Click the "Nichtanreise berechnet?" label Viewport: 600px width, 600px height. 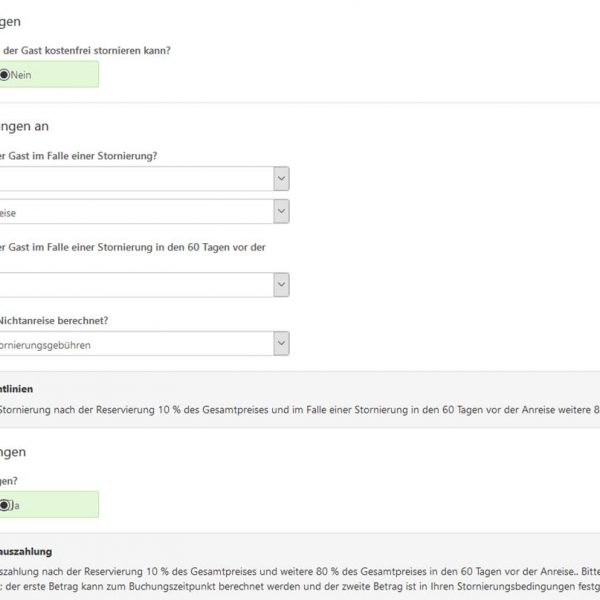54,321
